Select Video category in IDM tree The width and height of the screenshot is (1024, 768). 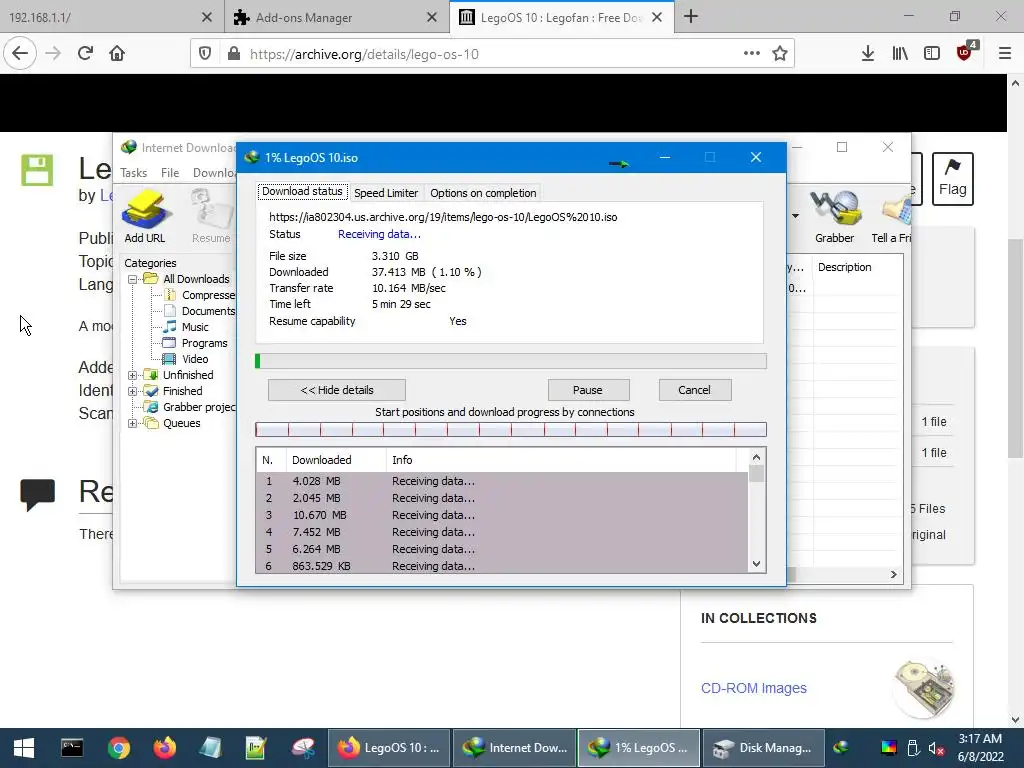click(186, 359)
